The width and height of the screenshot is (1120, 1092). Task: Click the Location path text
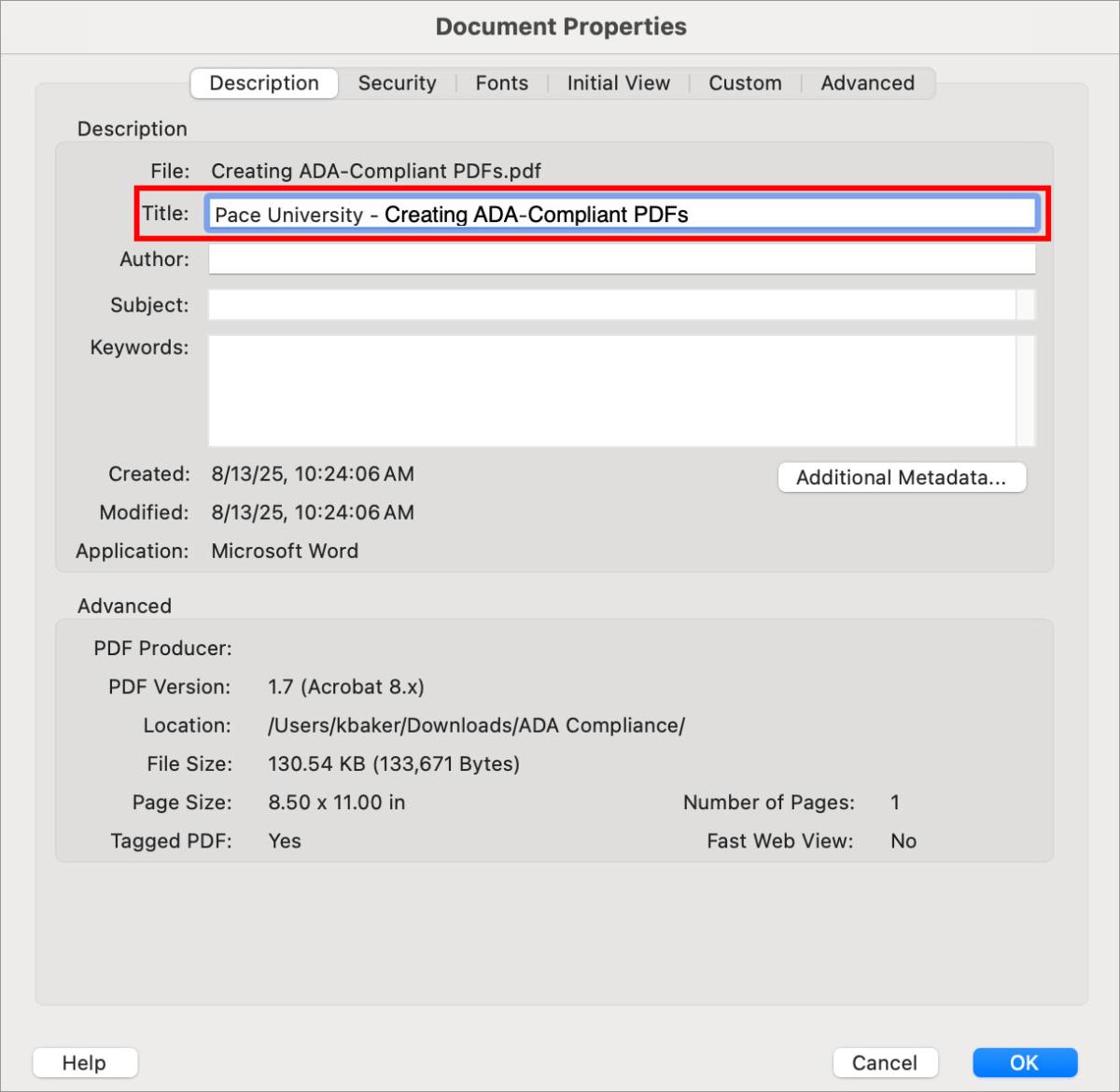point(475,725)
